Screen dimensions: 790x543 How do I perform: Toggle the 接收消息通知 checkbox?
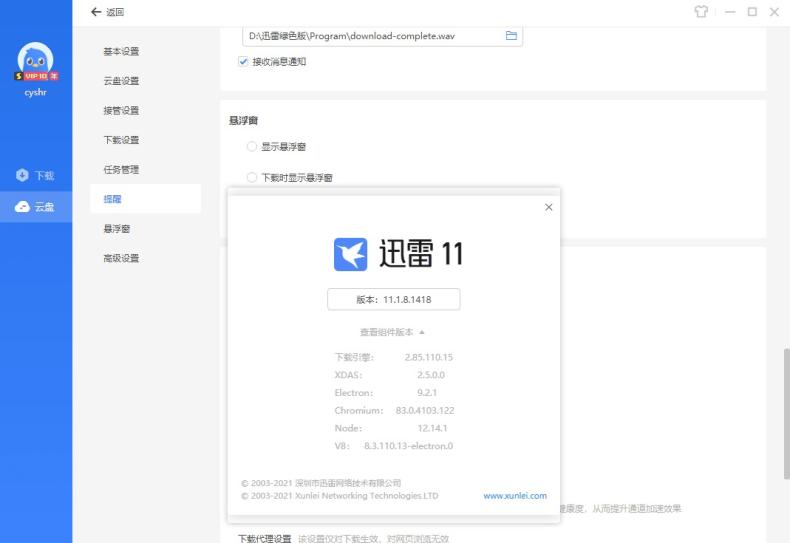click(x=243, y=62)
